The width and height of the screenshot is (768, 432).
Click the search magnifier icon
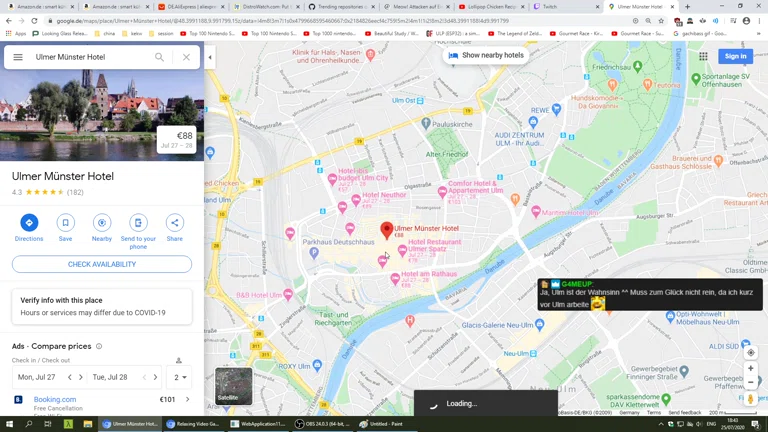point(159,57)
